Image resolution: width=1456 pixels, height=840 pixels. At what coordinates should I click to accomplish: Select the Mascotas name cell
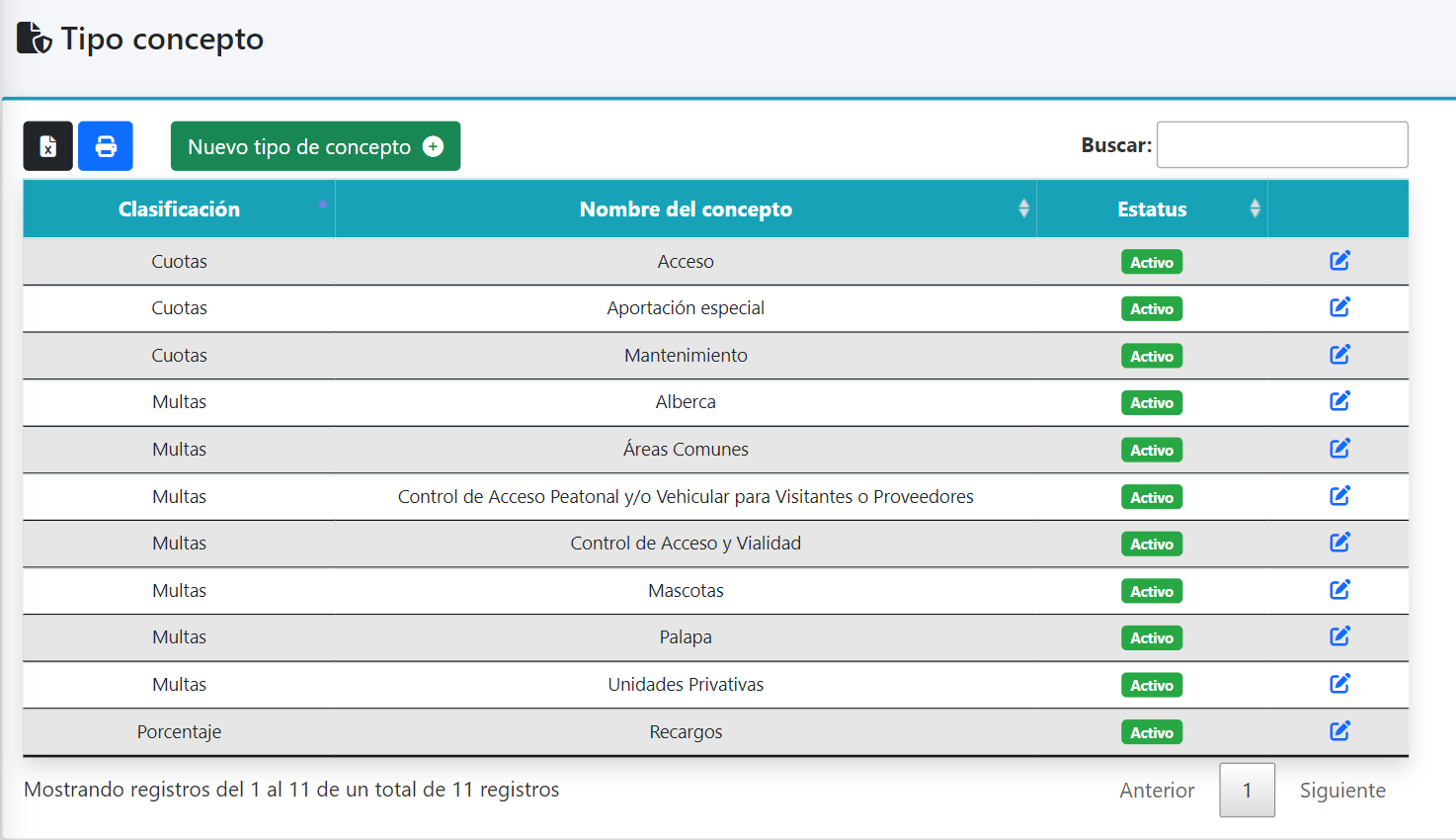click(x=686, y=591)
